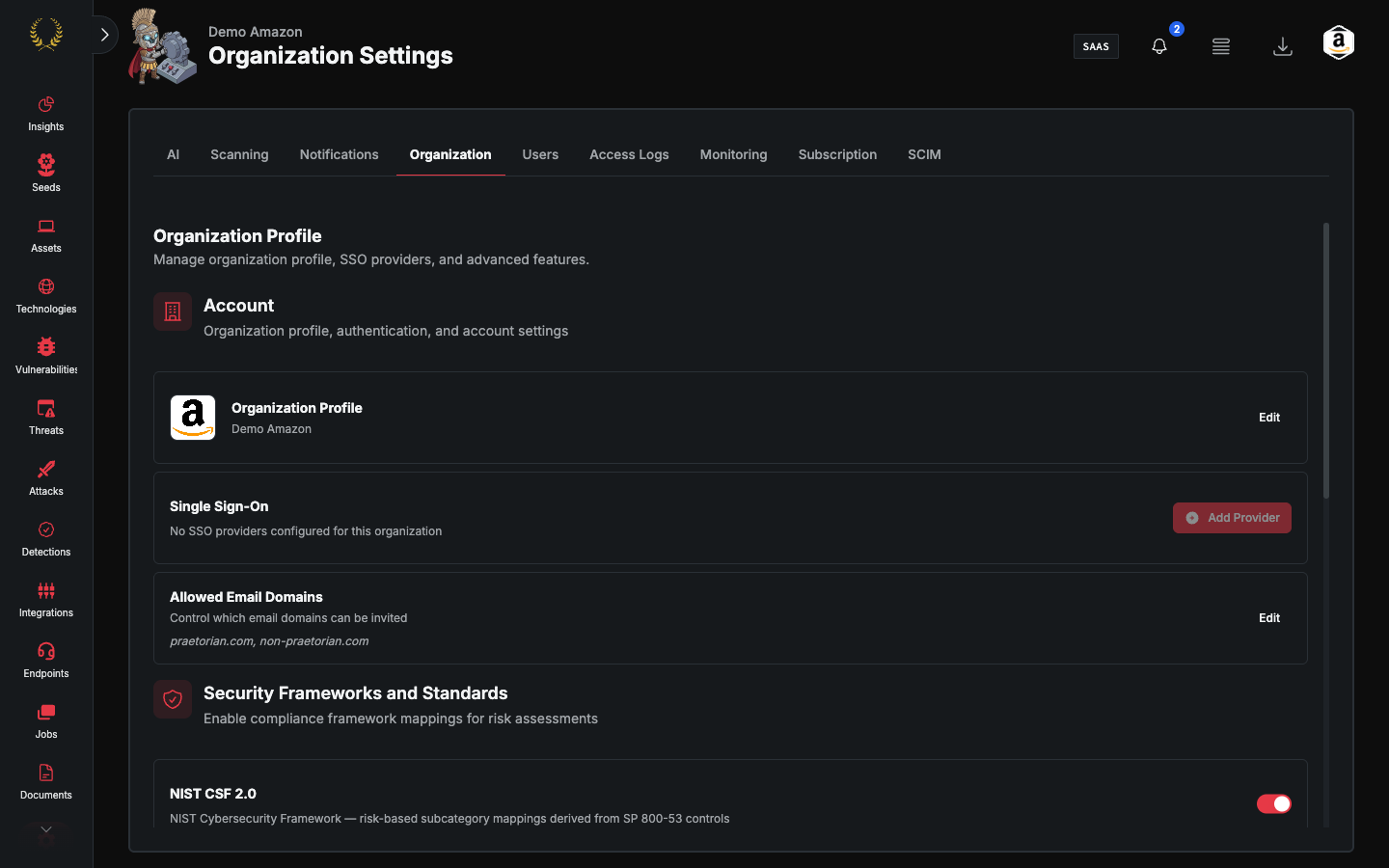This screenshot has height=868, width=1389.
Task: Expand the sidebar with the arrow
Action: [x=104, y=35]
